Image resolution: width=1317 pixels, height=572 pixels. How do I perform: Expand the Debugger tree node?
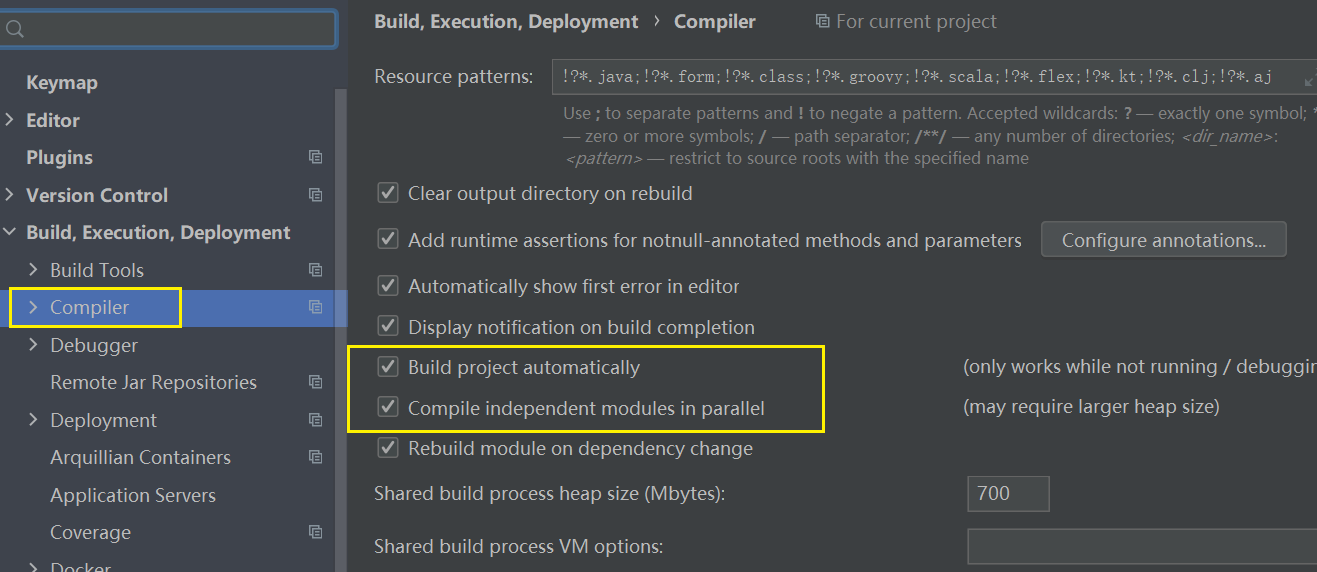point(34,345)
